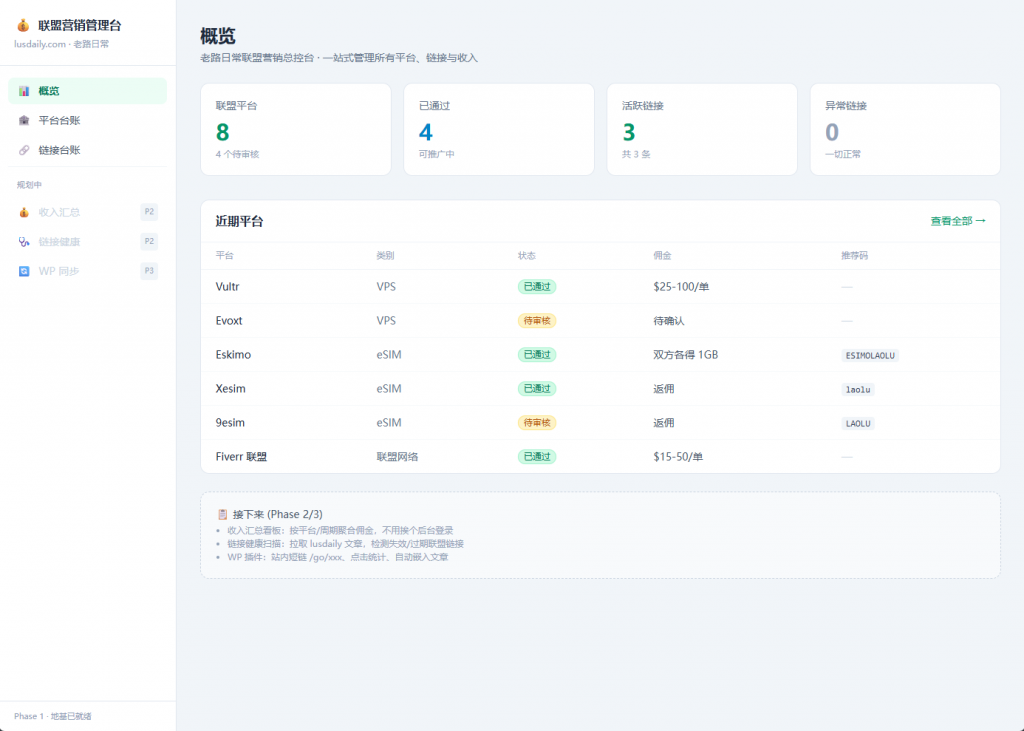Click the 概览 page heading

tap(217, 35)
